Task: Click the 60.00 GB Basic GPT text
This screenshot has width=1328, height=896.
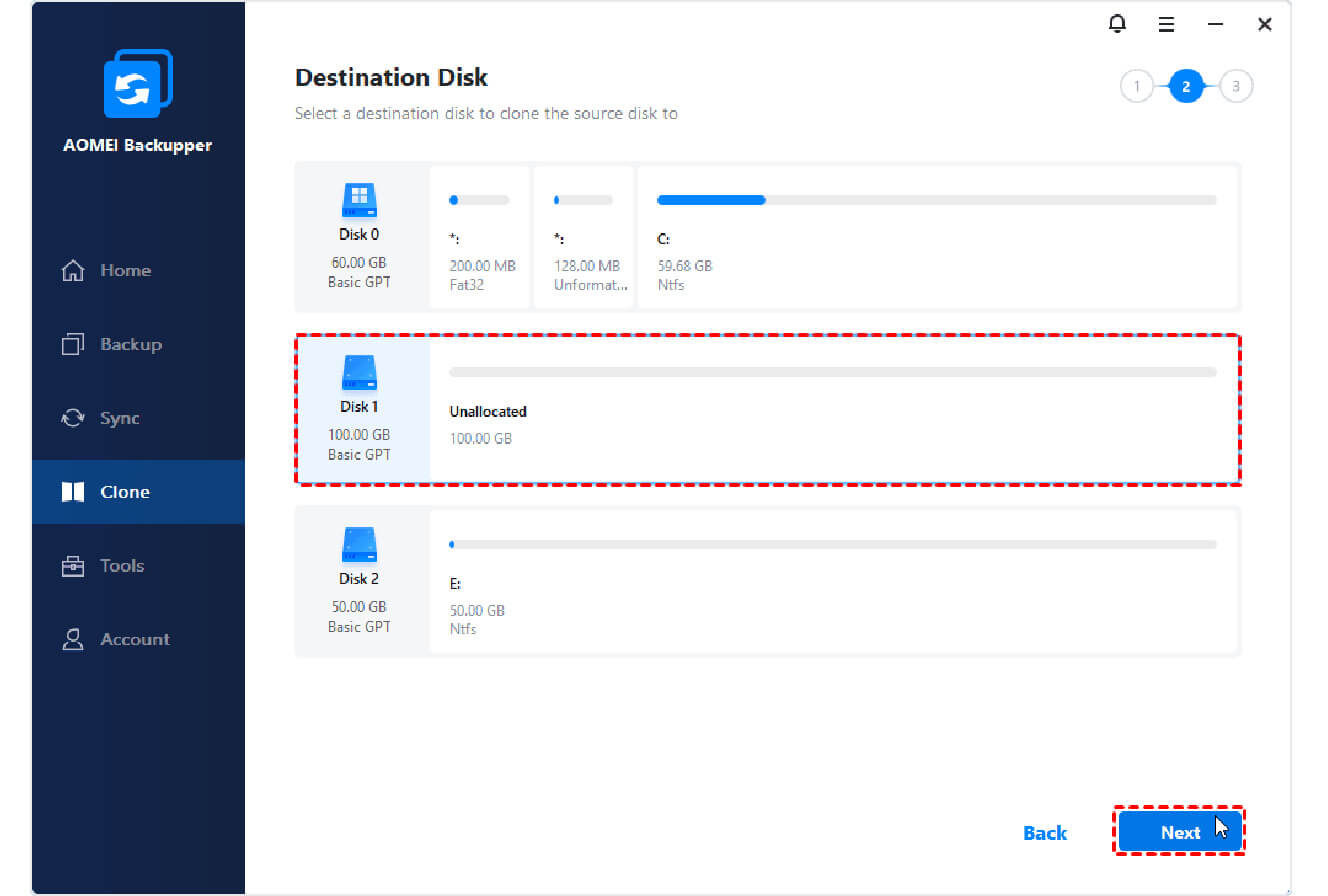Action: pos(359,272)
